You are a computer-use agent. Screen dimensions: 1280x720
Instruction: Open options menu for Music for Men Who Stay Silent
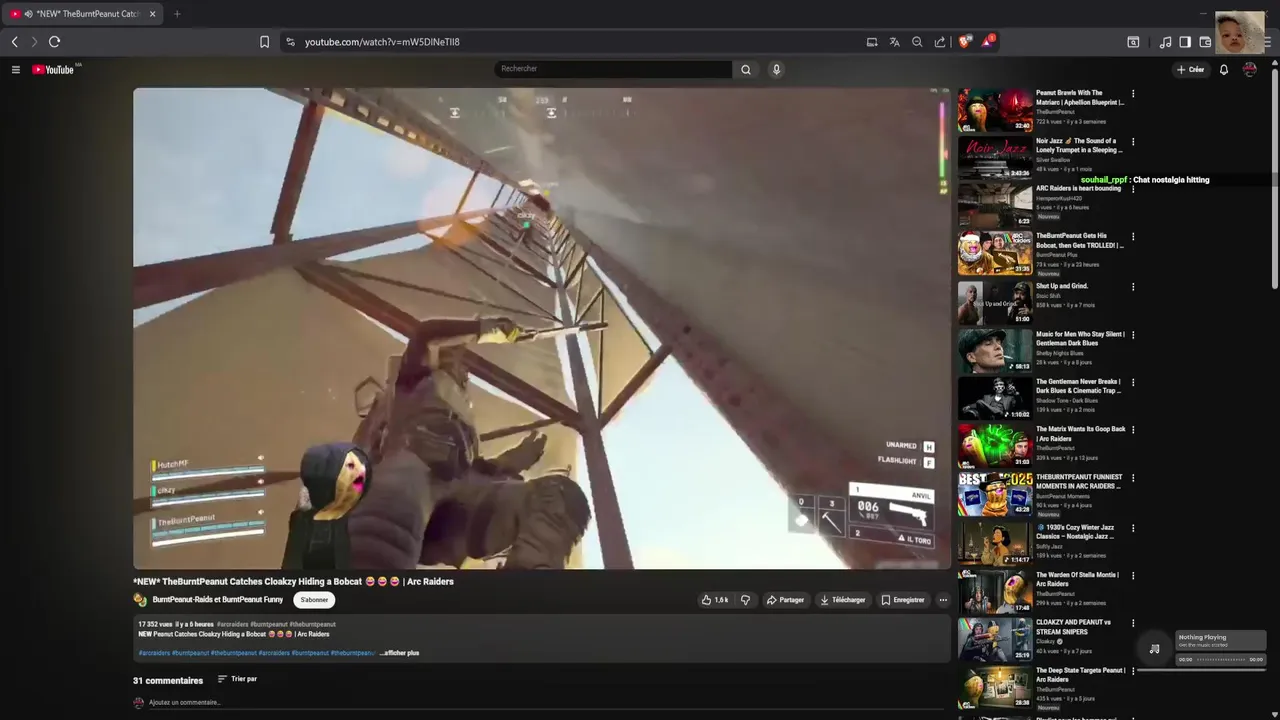click(1133, 335)
